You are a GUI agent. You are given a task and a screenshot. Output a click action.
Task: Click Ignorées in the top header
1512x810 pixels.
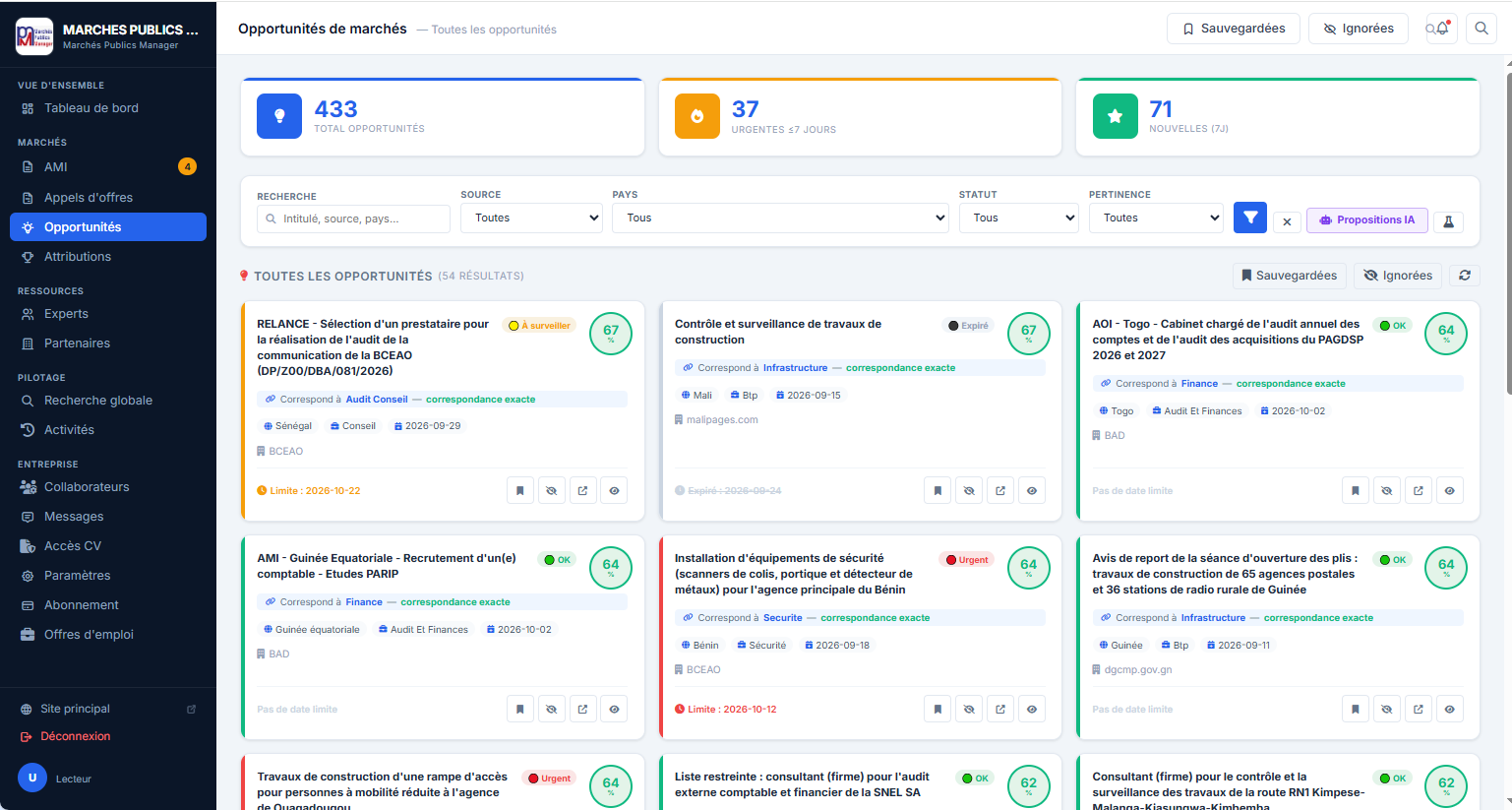[1359, 29]
